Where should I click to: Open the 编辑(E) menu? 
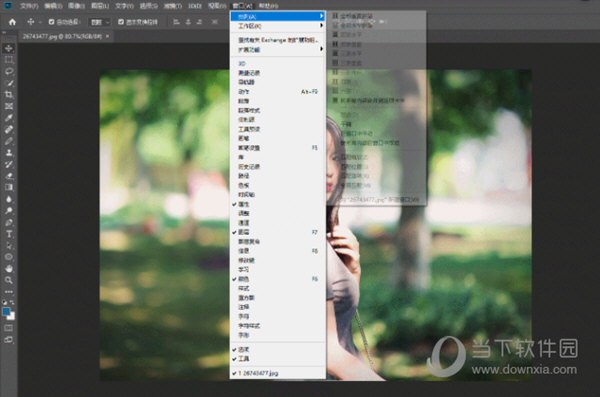(x=53, y=6)
